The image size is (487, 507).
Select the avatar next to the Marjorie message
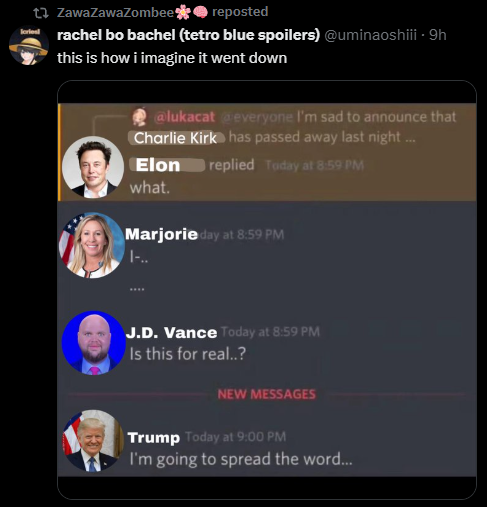click(x=92, y=245)
